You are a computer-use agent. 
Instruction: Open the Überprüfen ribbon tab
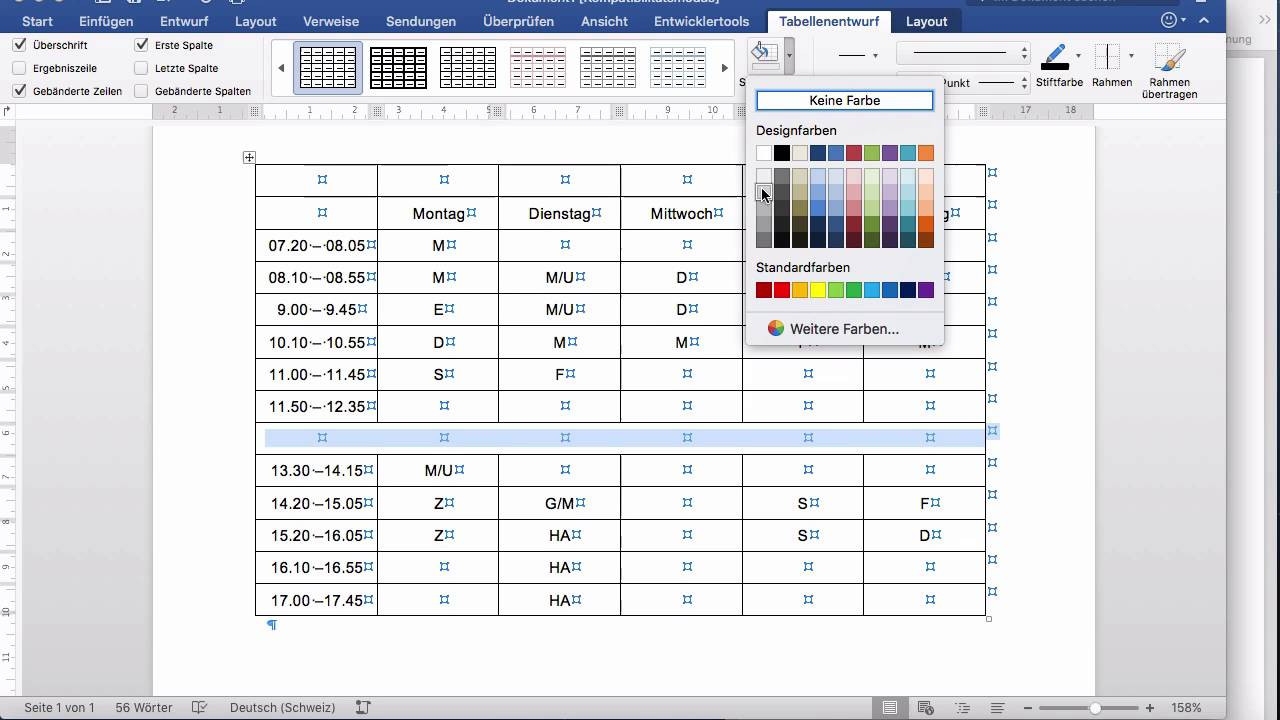click(x=518, y=21)
